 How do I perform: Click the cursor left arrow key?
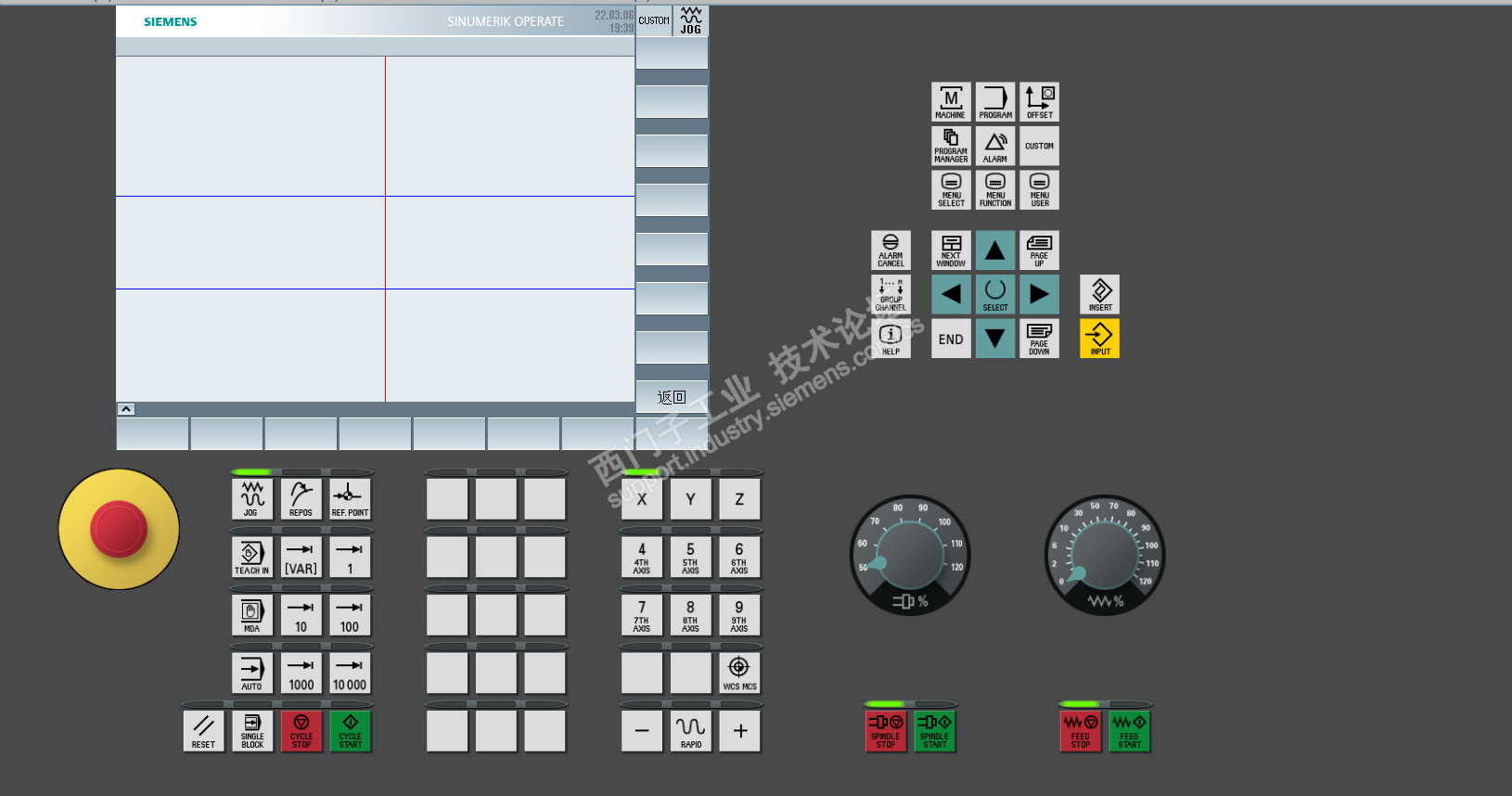(951, 295)
